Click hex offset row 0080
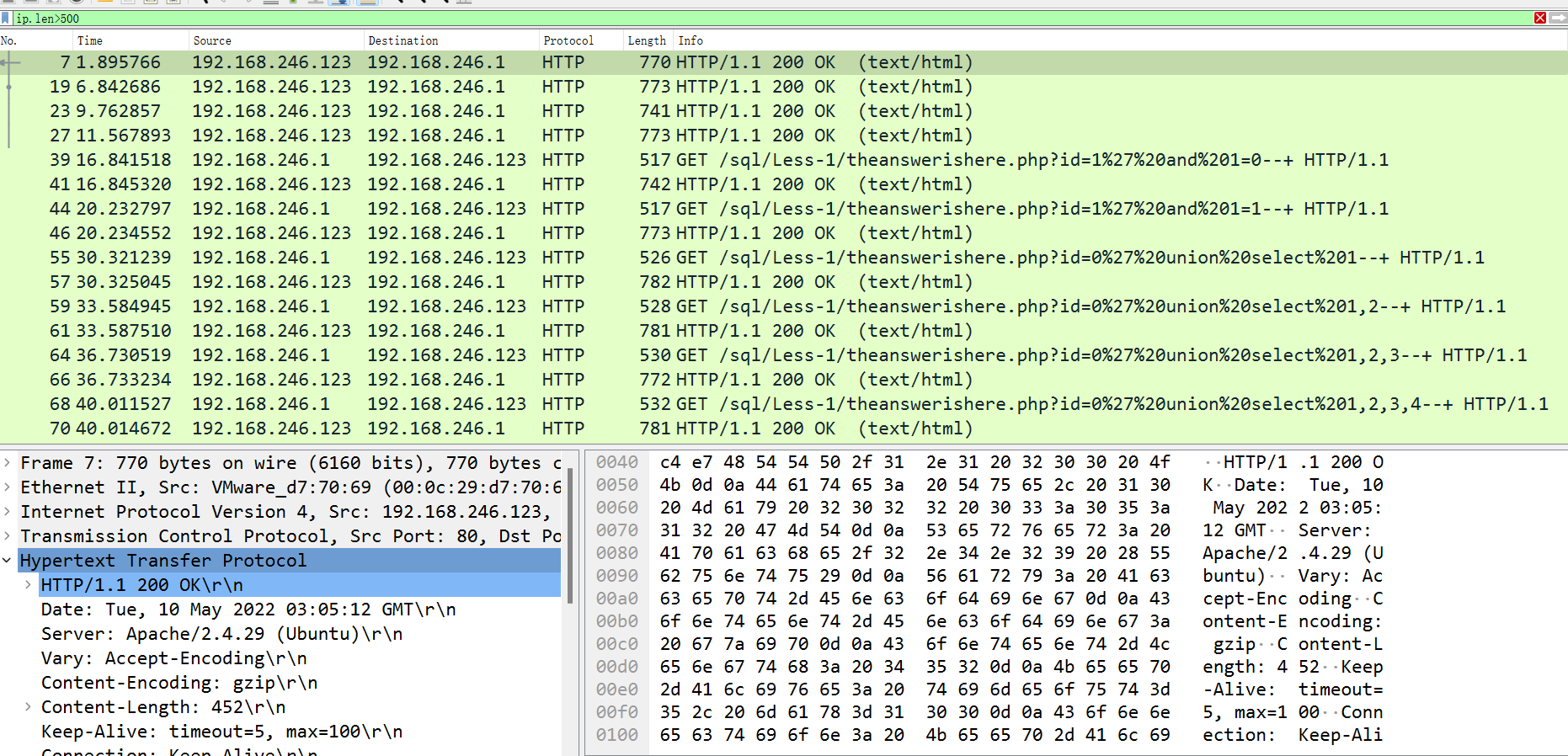1568x756 pixels. click(617, 553)
